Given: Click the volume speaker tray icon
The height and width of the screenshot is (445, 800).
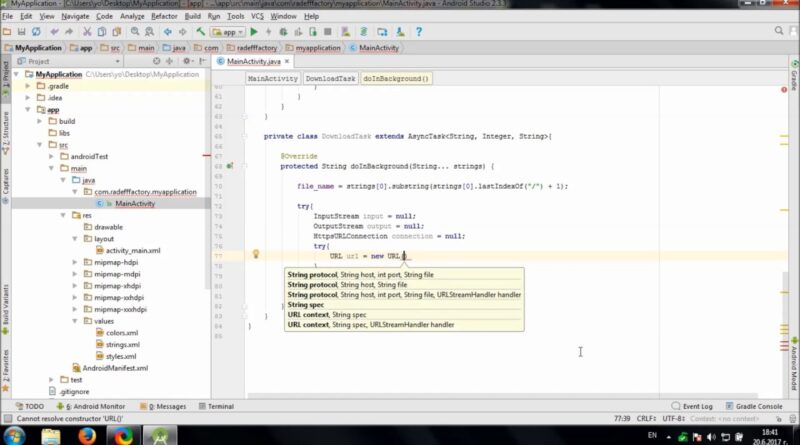Looking at the screenshot, I should [x=711, y=437].
